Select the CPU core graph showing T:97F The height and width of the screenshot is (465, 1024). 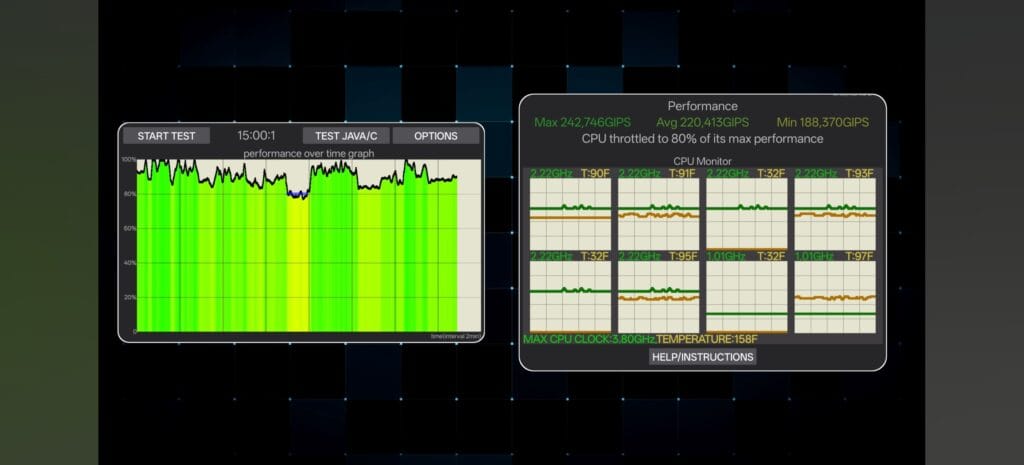834,296
